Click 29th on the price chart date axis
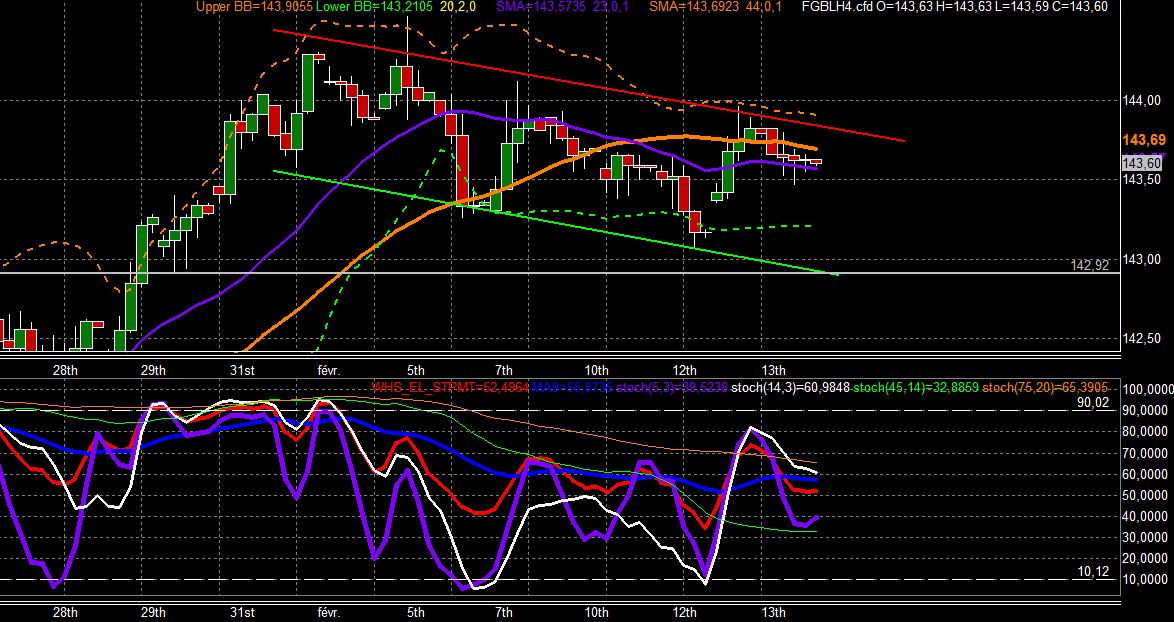 (x=153, y=371)
